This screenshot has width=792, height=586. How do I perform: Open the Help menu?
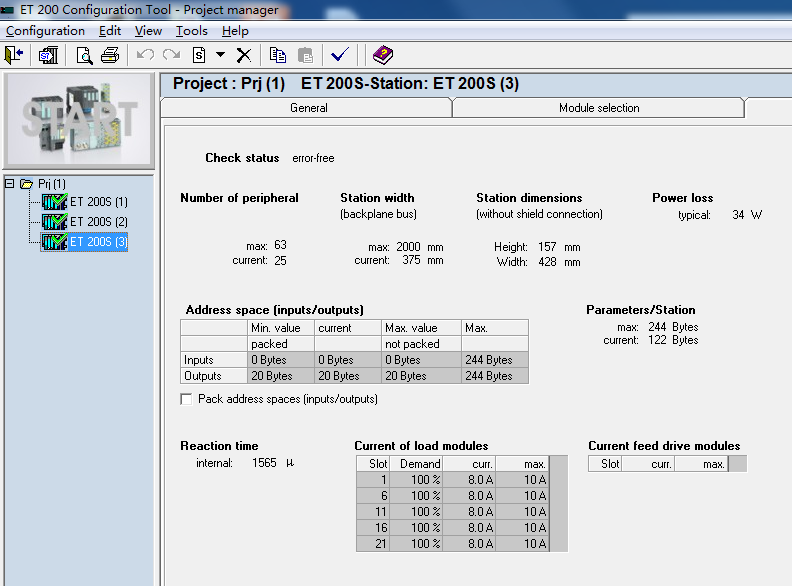pos(235,31)
